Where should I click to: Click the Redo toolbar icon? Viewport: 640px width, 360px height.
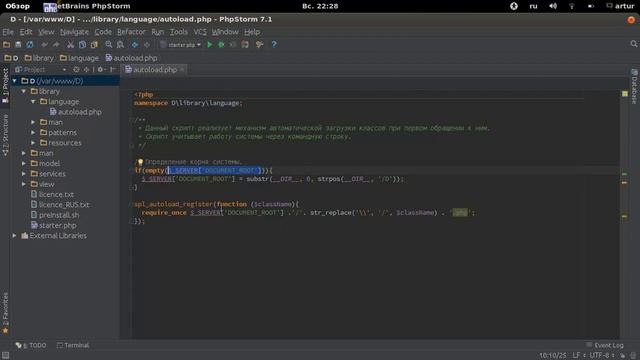click(x=56, y=45)
